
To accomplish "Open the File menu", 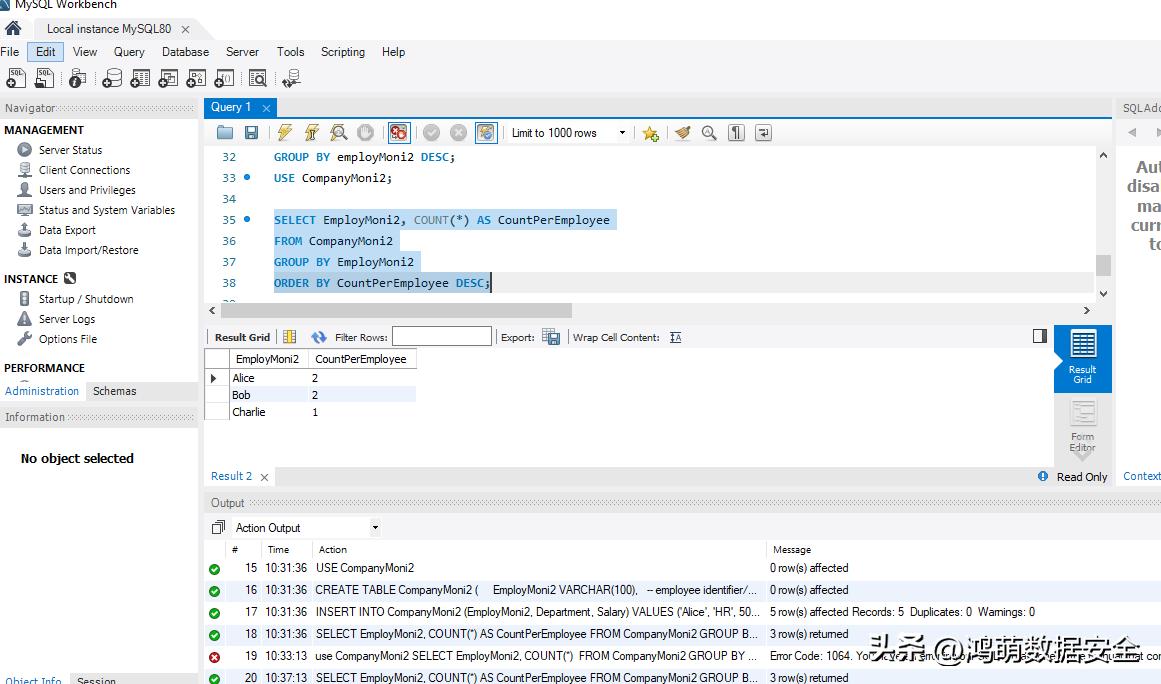I will (10, 52).
